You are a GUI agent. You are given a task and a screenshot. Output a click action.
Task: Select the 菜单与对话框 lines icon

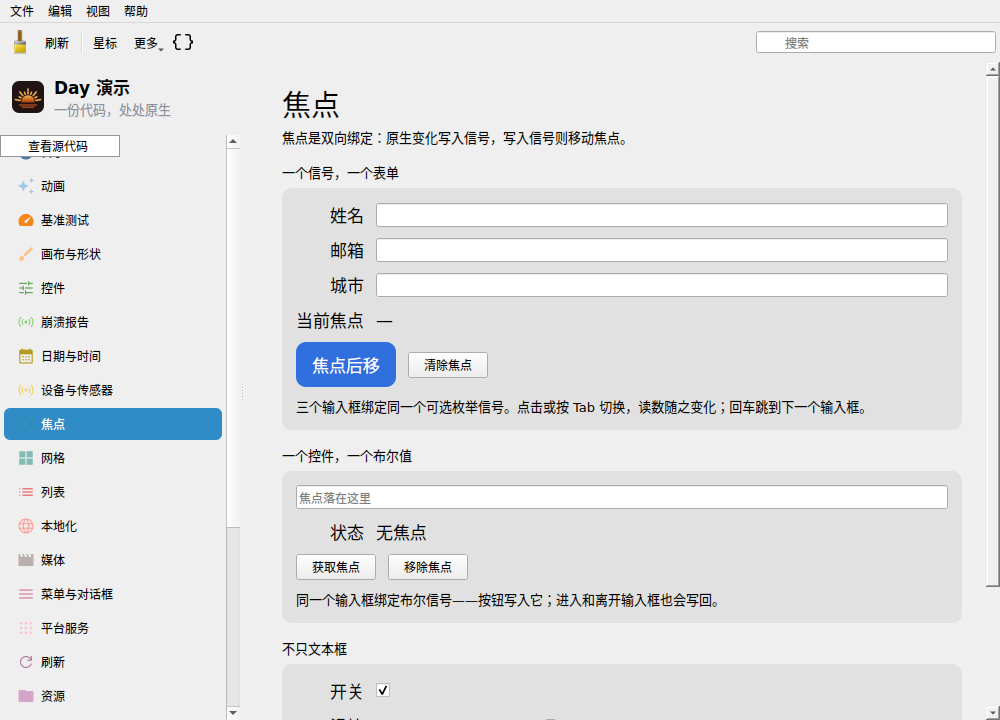pyautogui.click(x=26, y=594)
